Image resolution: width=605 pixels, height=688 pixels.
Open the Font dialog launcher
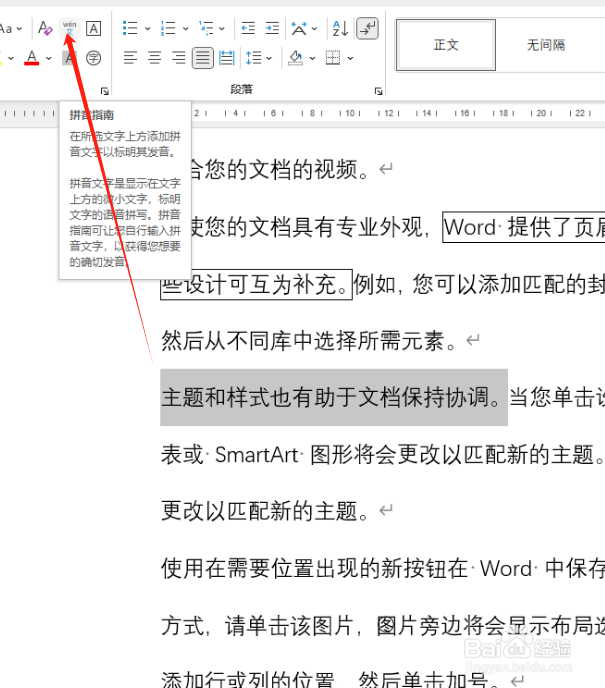pos(104,91)
